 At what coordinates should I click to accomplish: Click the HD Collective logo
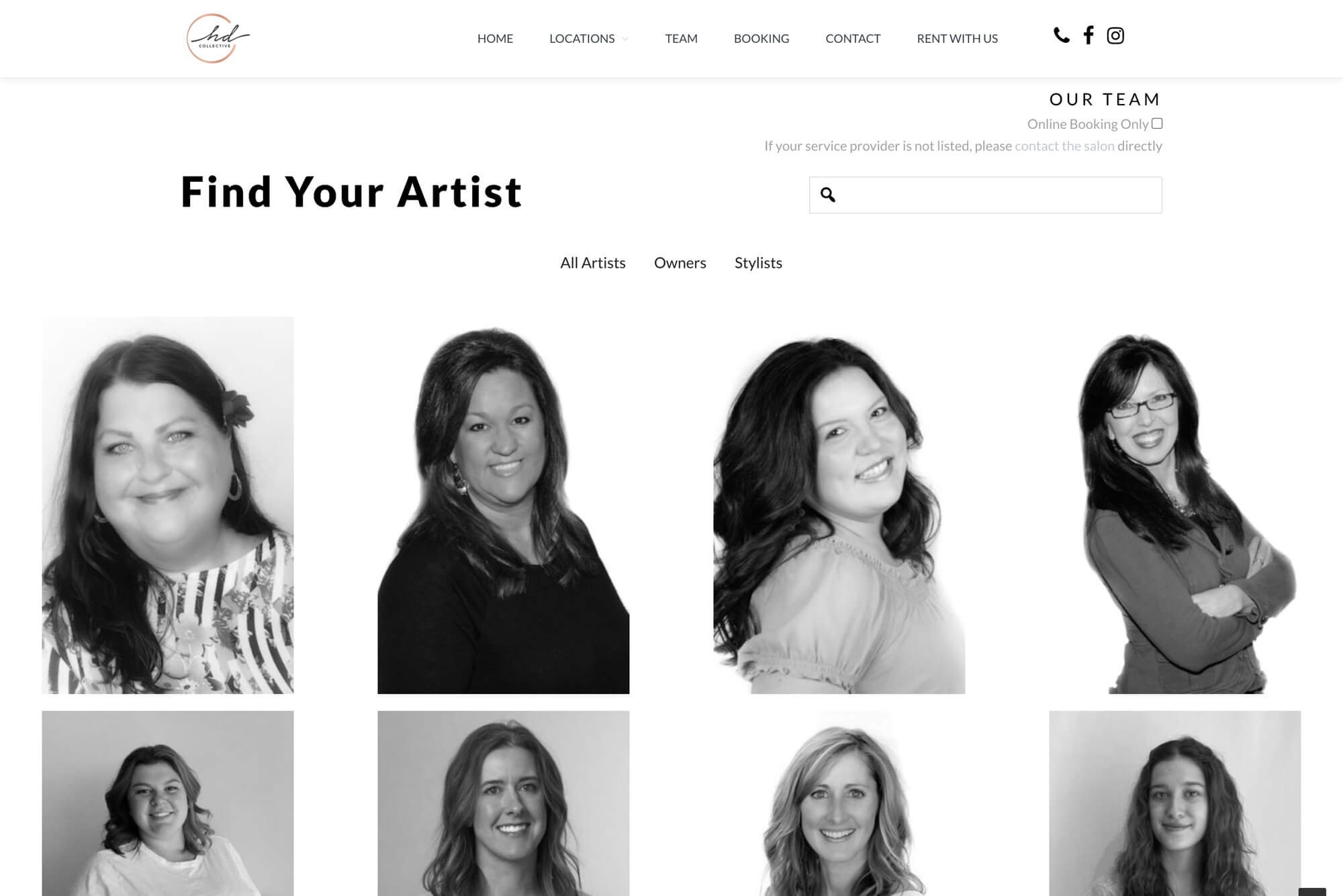tap(218, 38)
